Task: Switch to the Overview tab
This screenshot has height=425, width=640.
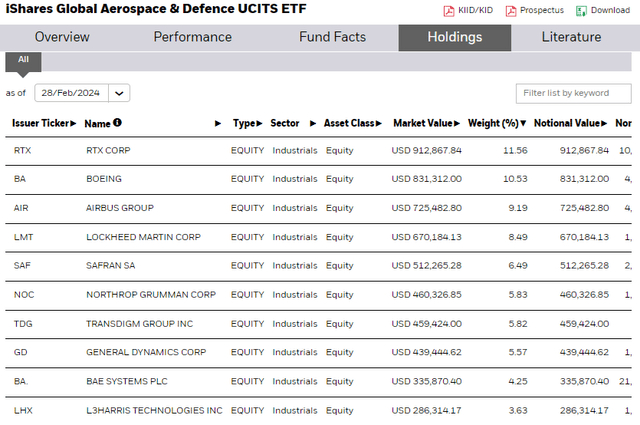Action: pyautogui.click(x=62, y=38)
